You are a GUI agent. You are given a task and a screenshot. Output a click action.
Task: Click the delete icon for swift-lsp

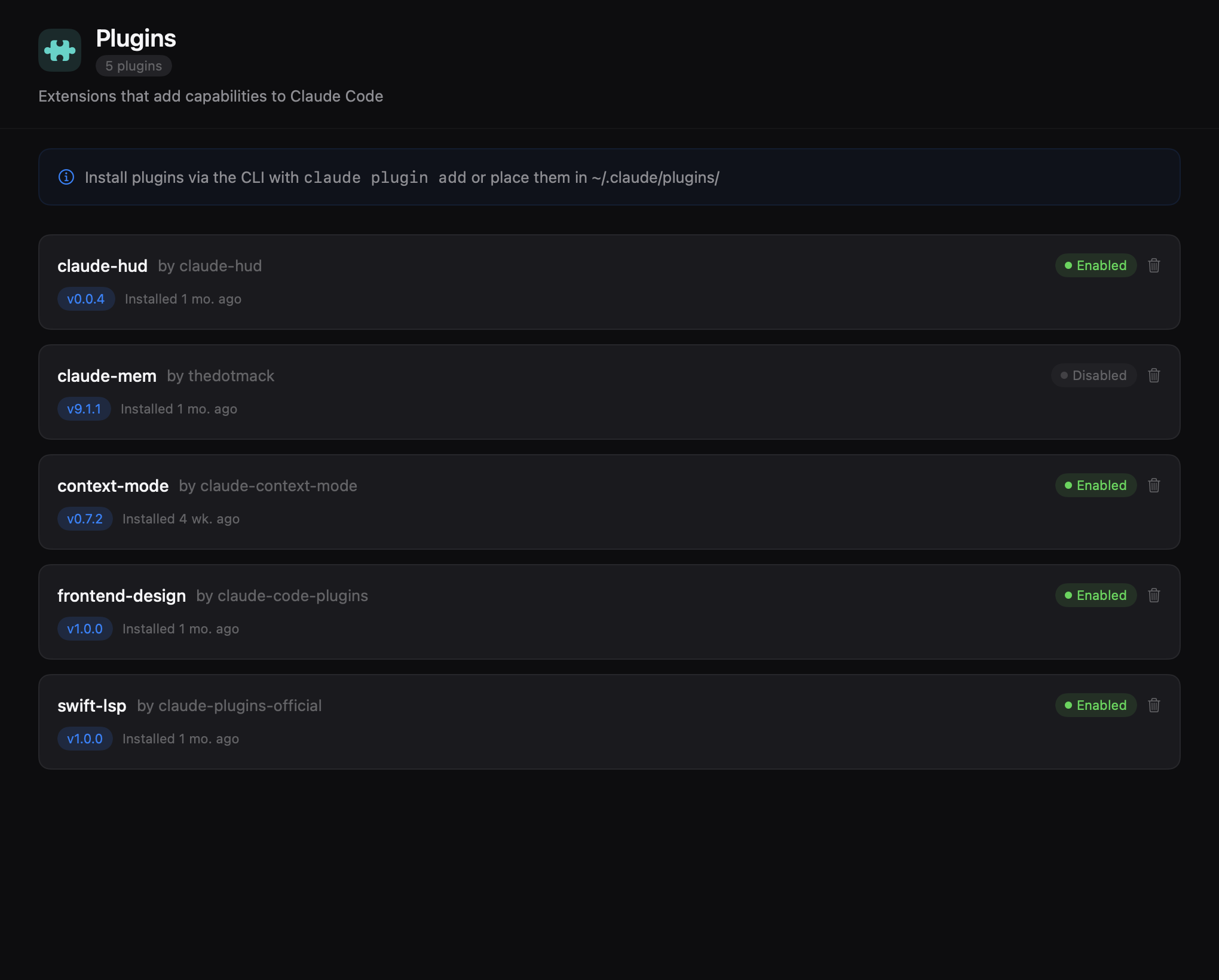coord(1154,705)
